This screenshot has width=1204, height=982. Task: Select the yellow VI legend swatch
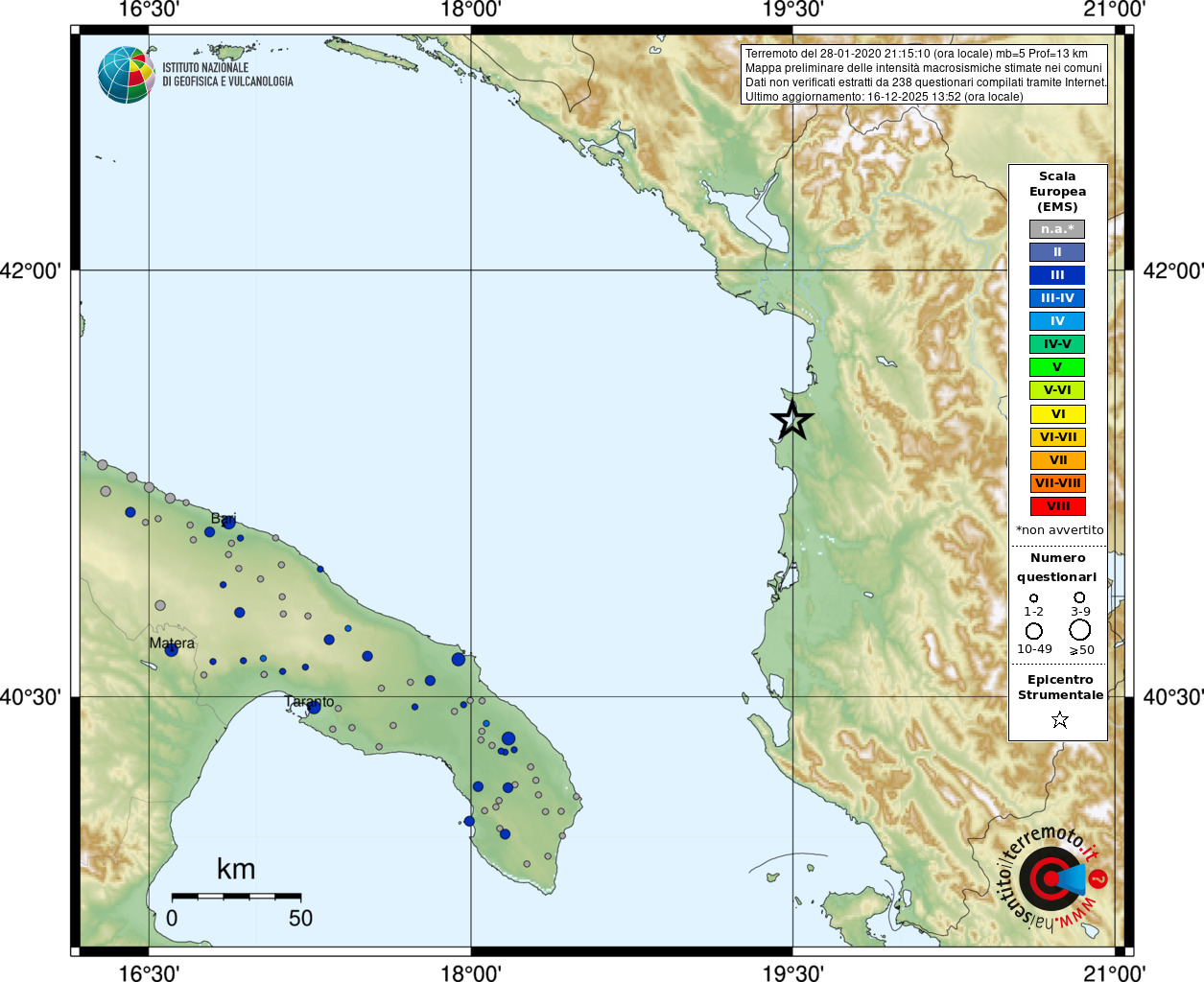1057,414
